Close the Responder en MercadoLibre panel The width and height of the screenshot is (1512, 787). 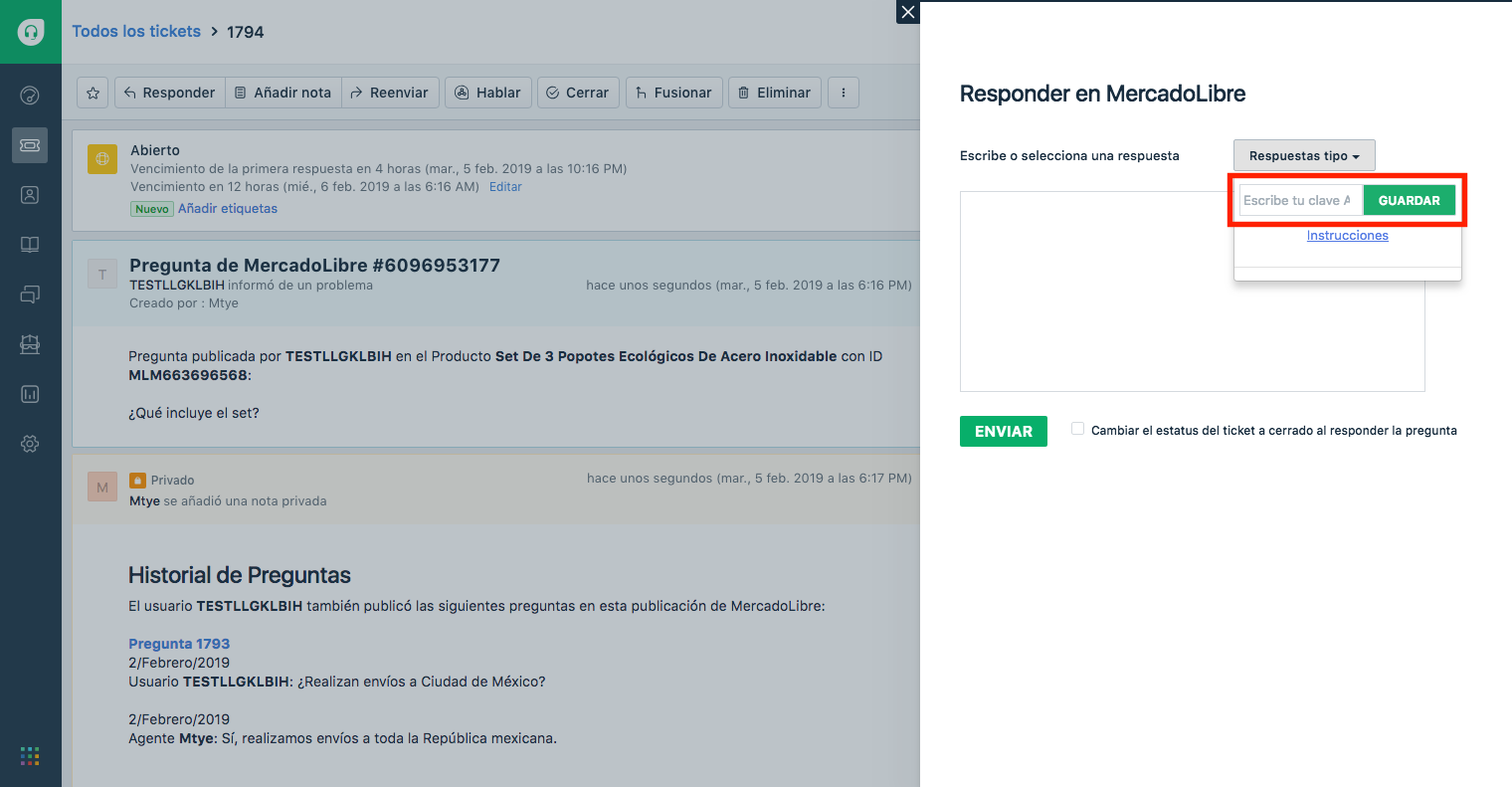point(908,12)
